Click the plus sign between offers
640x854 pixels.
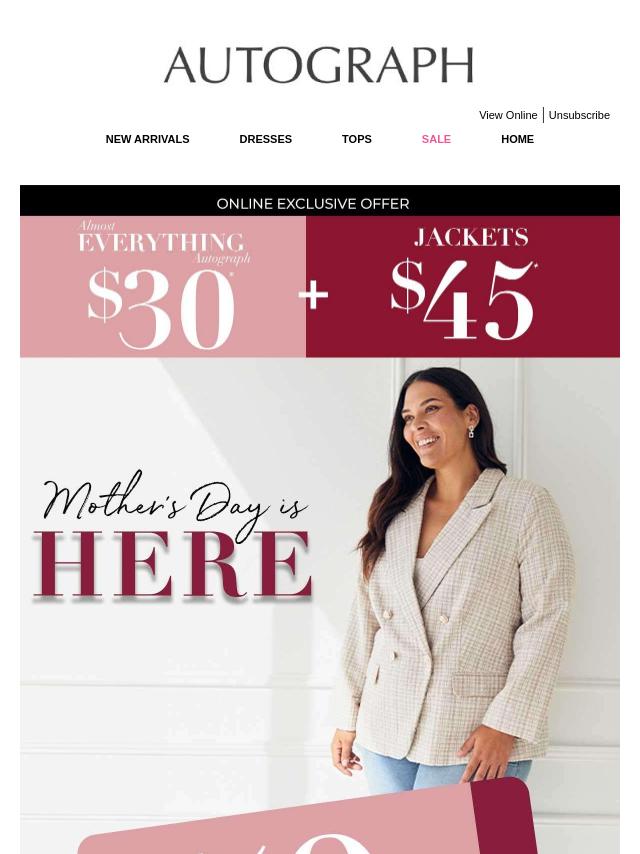pyautogui.click(x=313, y=295)
